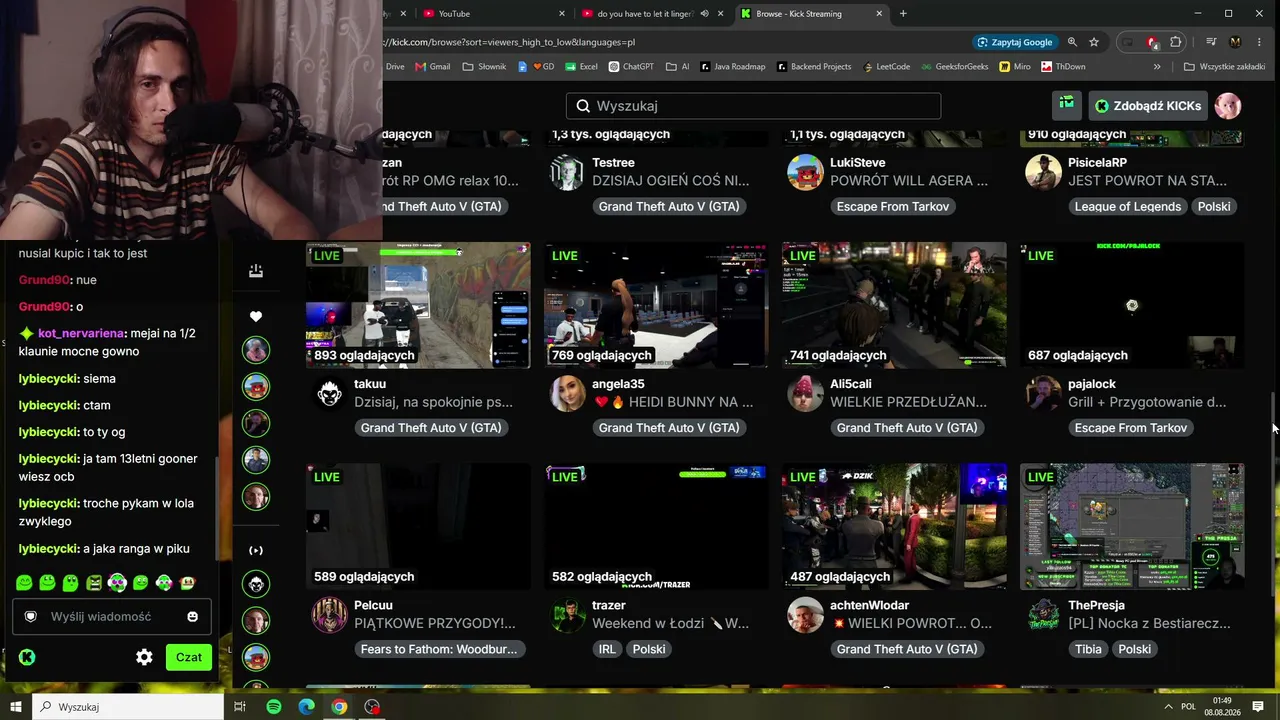Open the Chrome extensions puzzle icon
The height and width of the screenshot is (720, 1280).
[x=1176, y=42]
